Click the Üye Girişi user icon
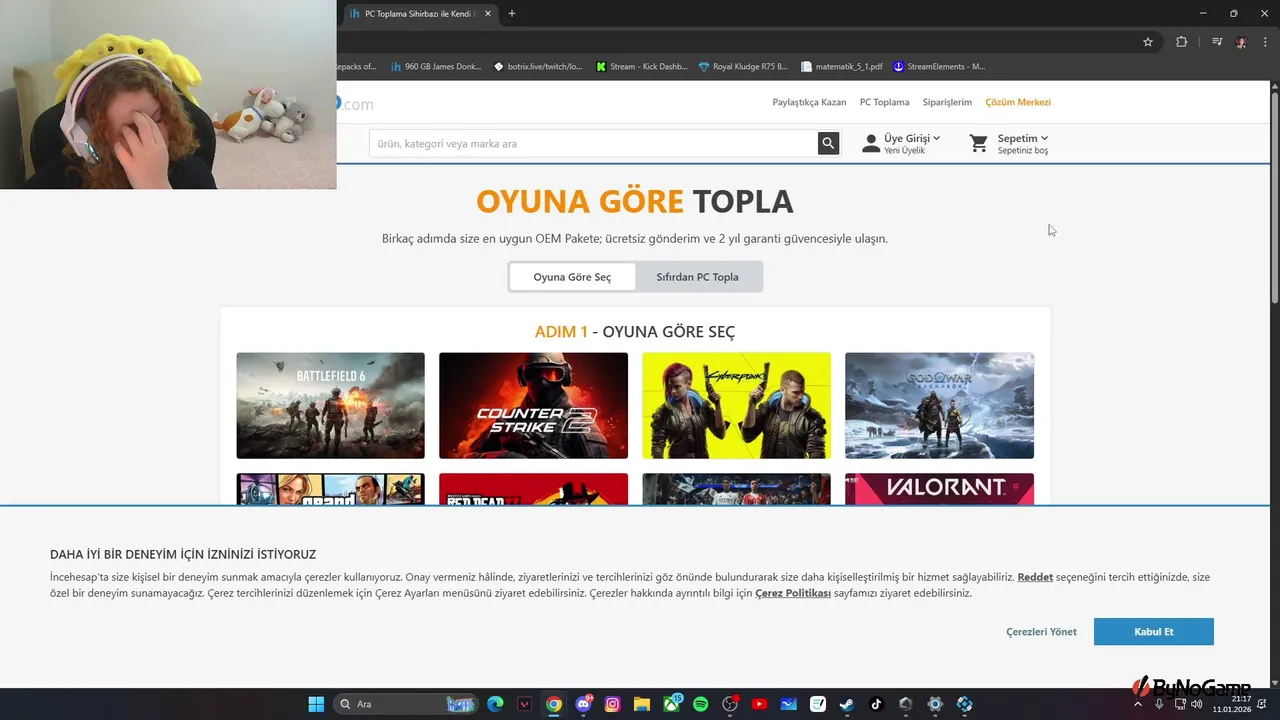The height and width of the screenshot is (720, 1280). click(871, 144)
